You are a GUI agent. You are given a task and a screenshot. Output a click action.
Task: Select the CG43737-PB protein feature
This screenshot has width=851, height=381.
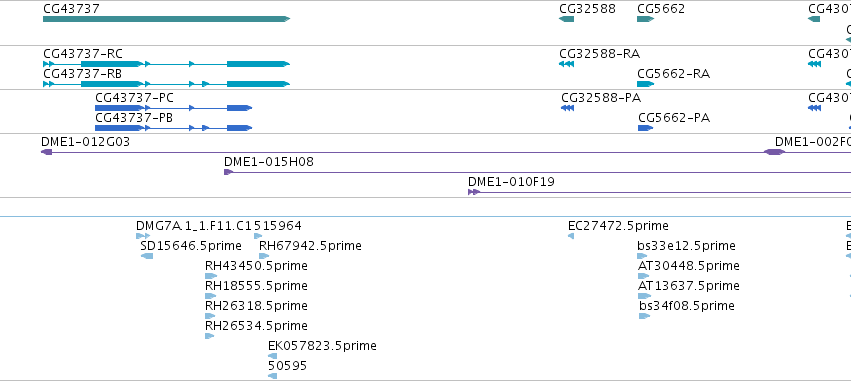173,128
